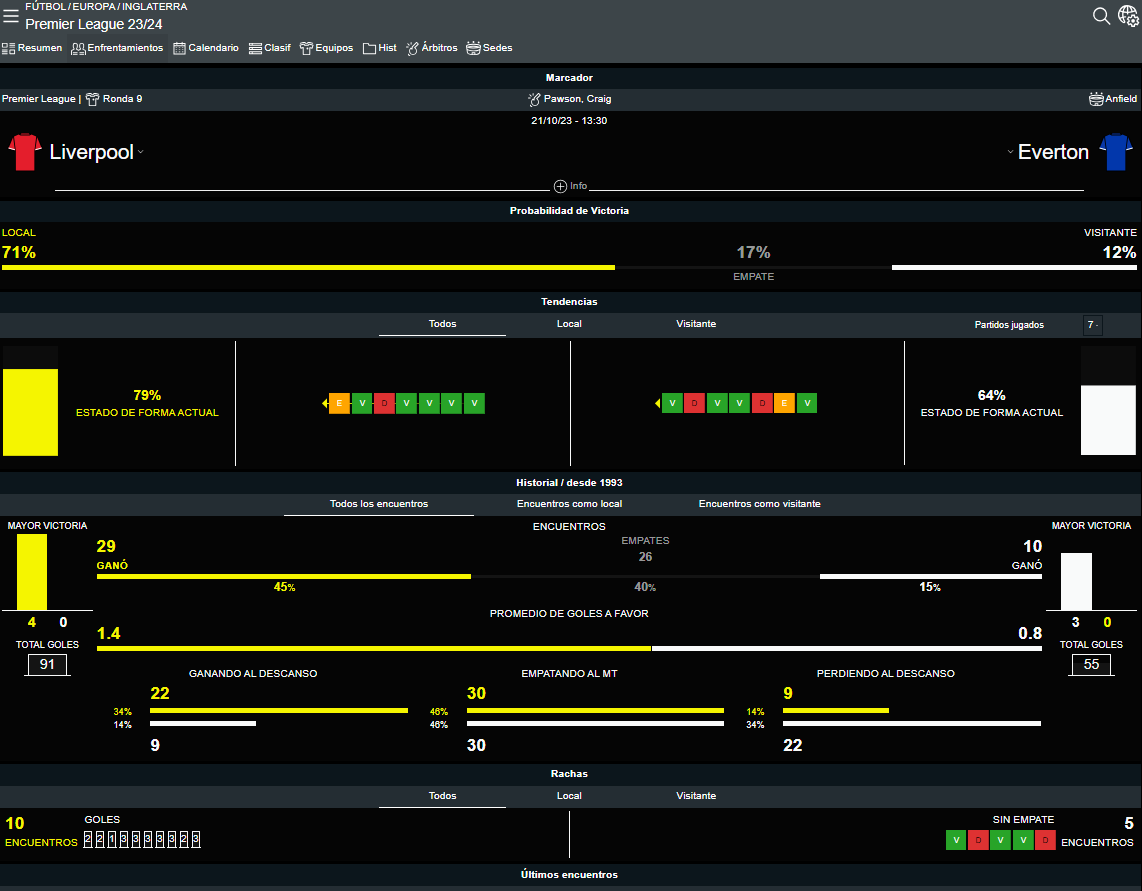Click the yellow local win probability bar
This screenshot has height=891, width=1142.
[x=308, y=267]
